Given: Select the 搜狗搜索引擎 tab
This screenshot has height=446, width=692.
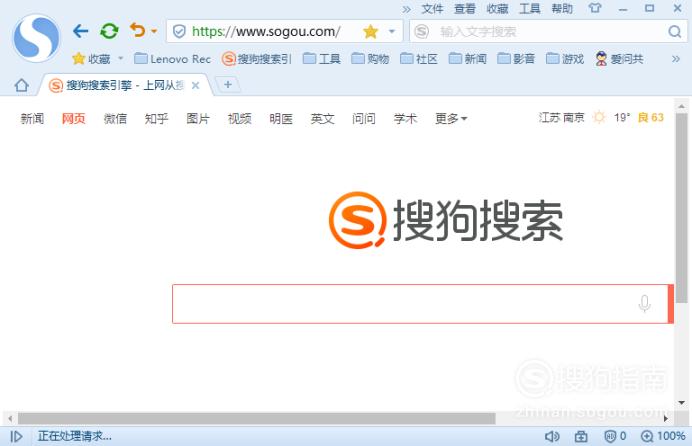Looking at the screenshot, I should click(x=124, y=85).
